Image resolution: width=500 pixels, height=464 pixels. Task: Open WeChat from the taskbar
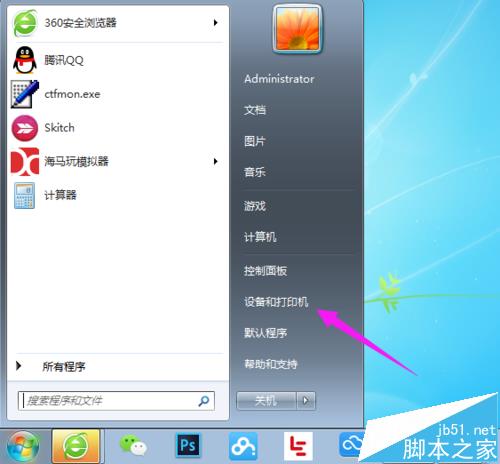pos(133,446)
